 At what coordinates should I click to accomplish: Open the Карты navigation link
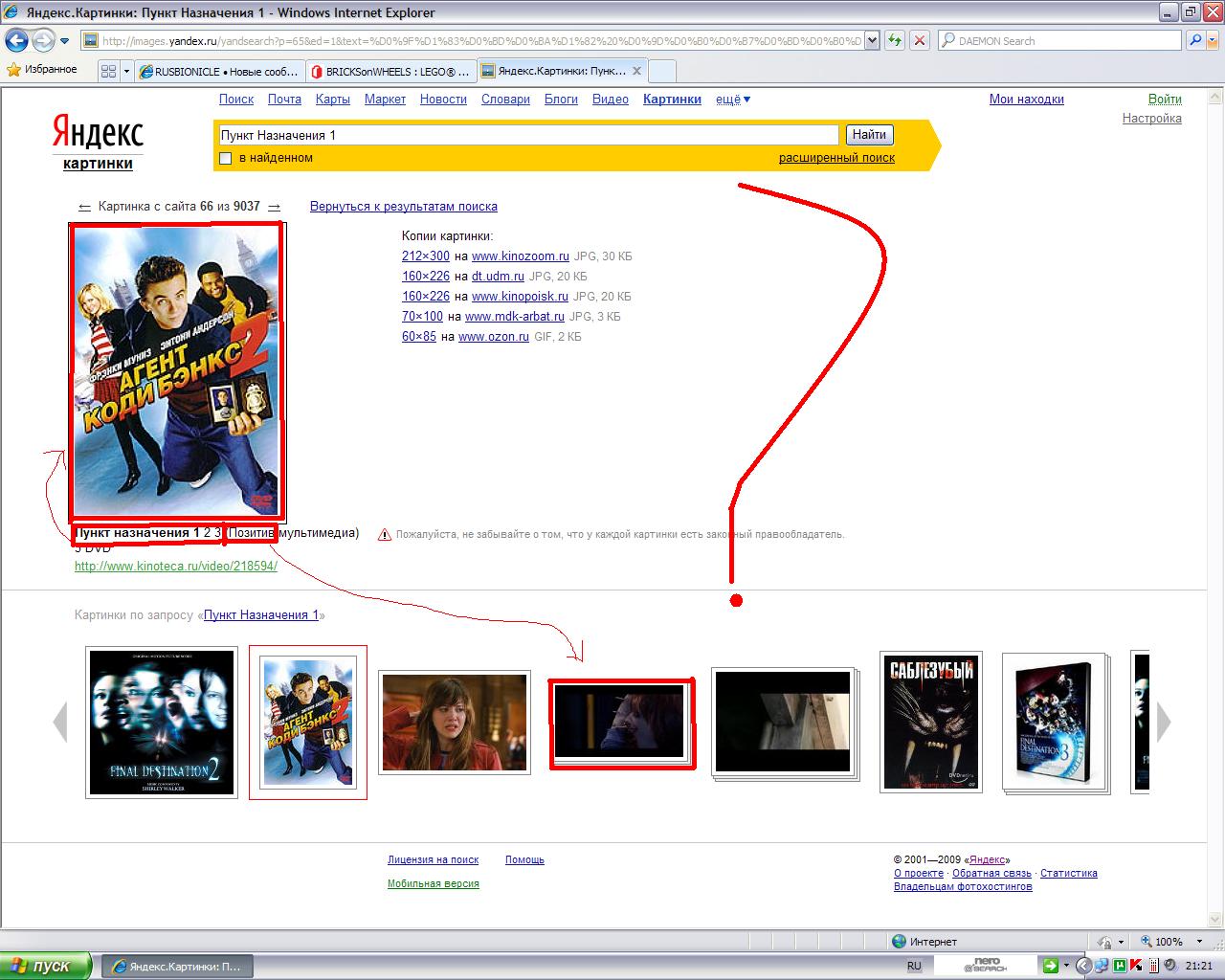[333, 100]
